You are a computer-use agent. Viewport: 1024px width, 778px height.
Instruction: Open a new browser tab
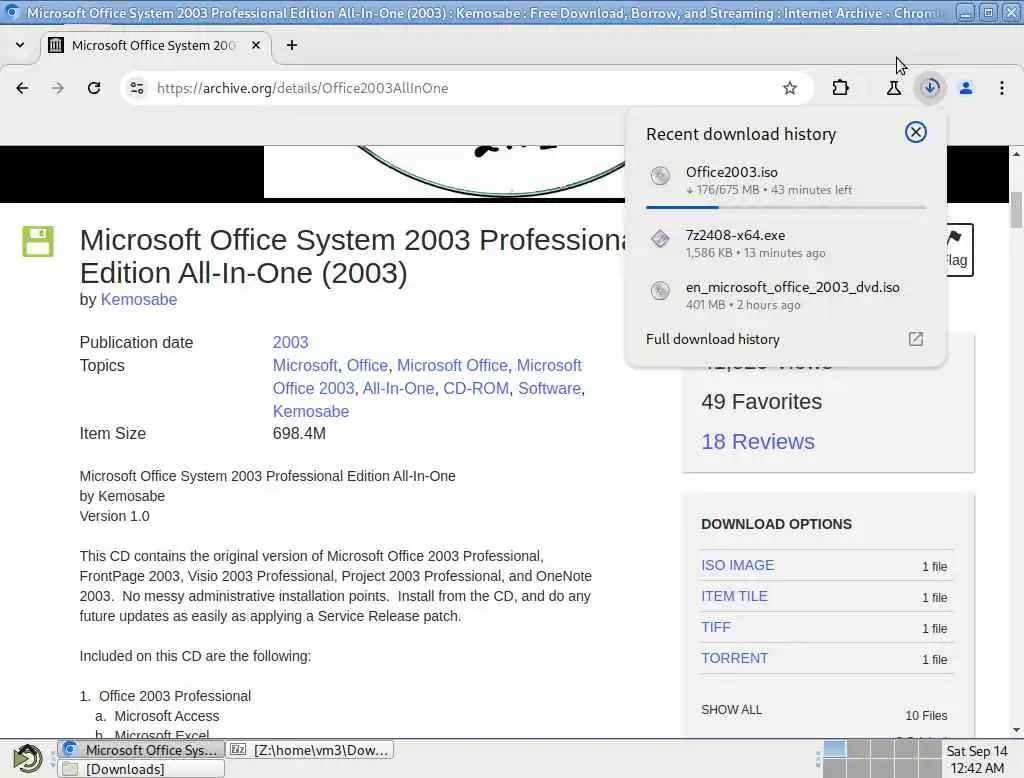(x=292, y=45)
